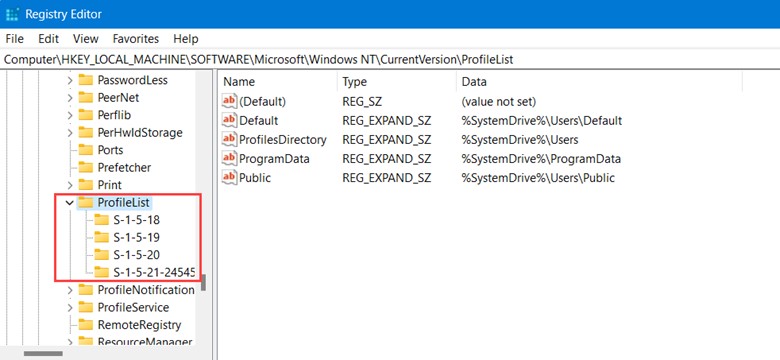Viewport: 780px width, 360px height.
Task: Expand the PeerNet key
Action: (70, 98)
